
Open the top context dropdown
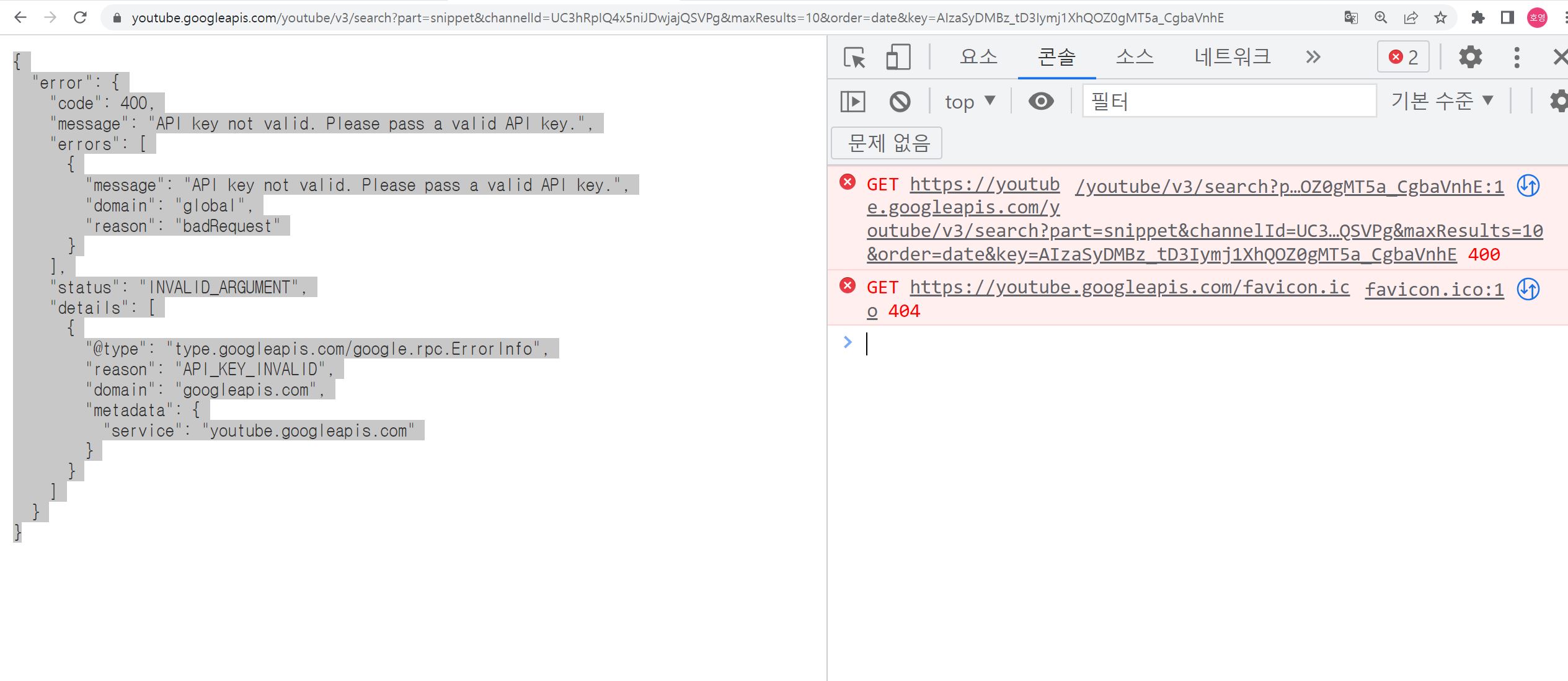969,101
